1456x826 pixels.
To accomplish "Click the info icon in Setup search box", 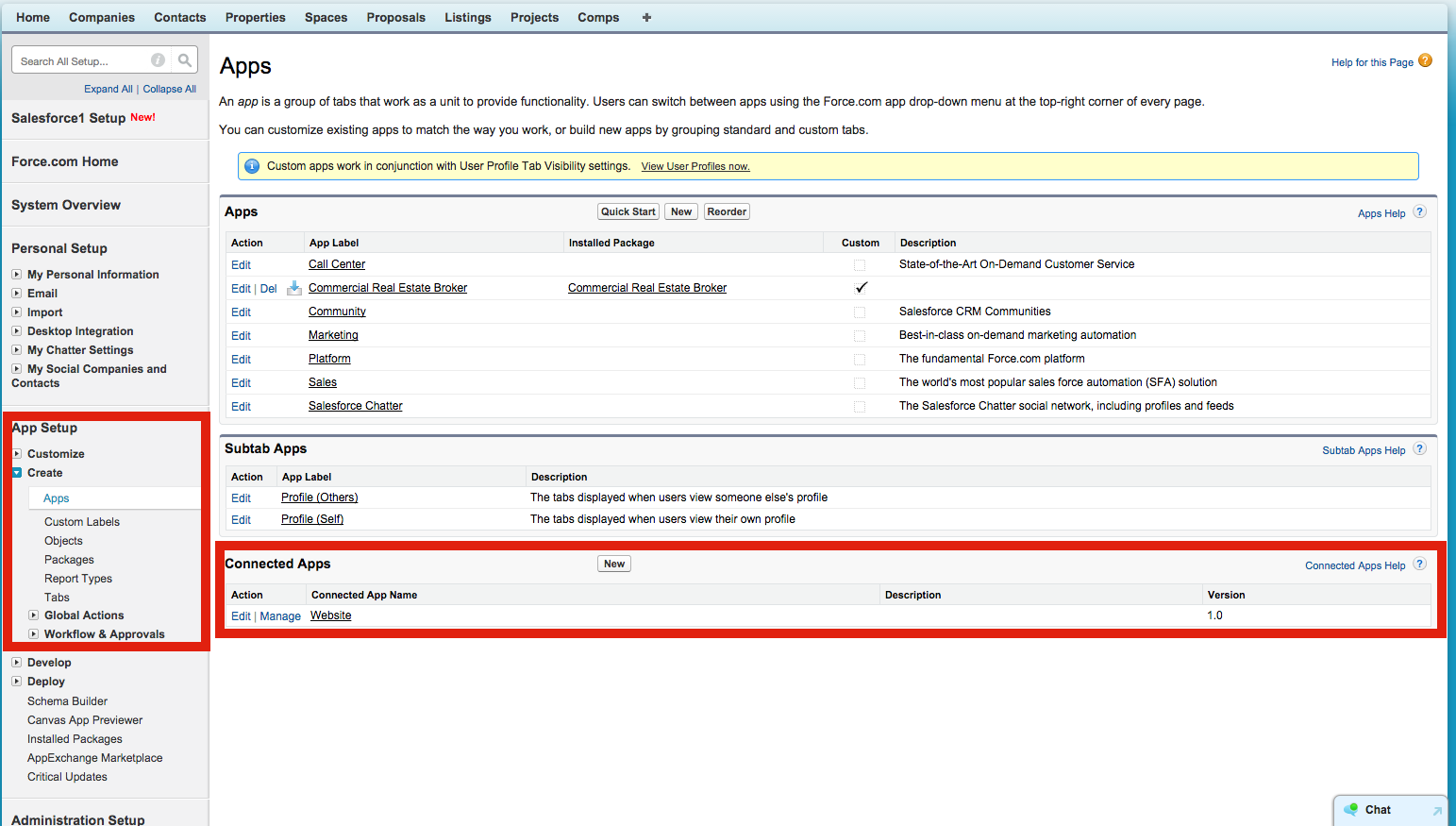I will coord(159,60).
